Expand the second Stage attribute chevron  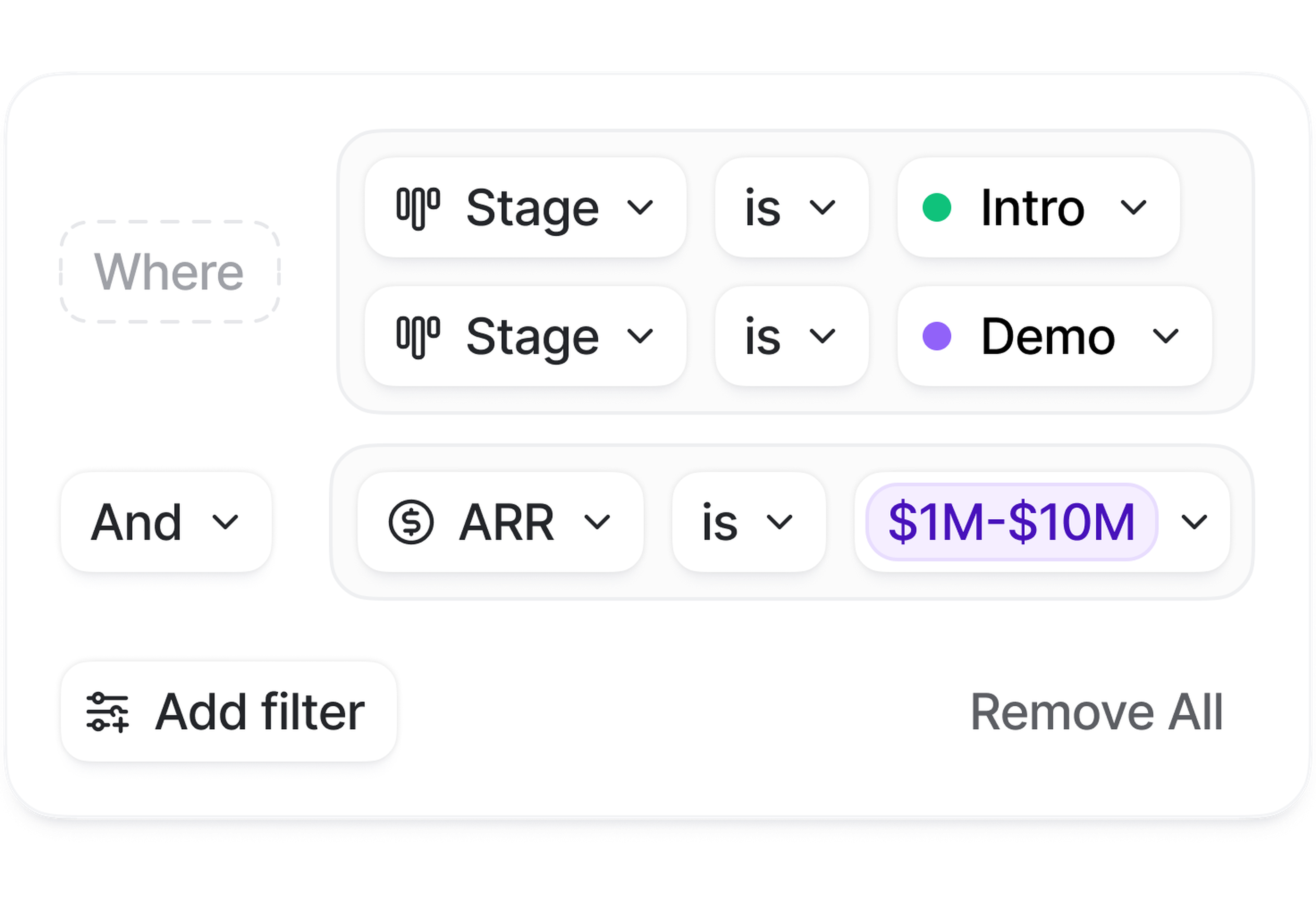pos(640,336)
